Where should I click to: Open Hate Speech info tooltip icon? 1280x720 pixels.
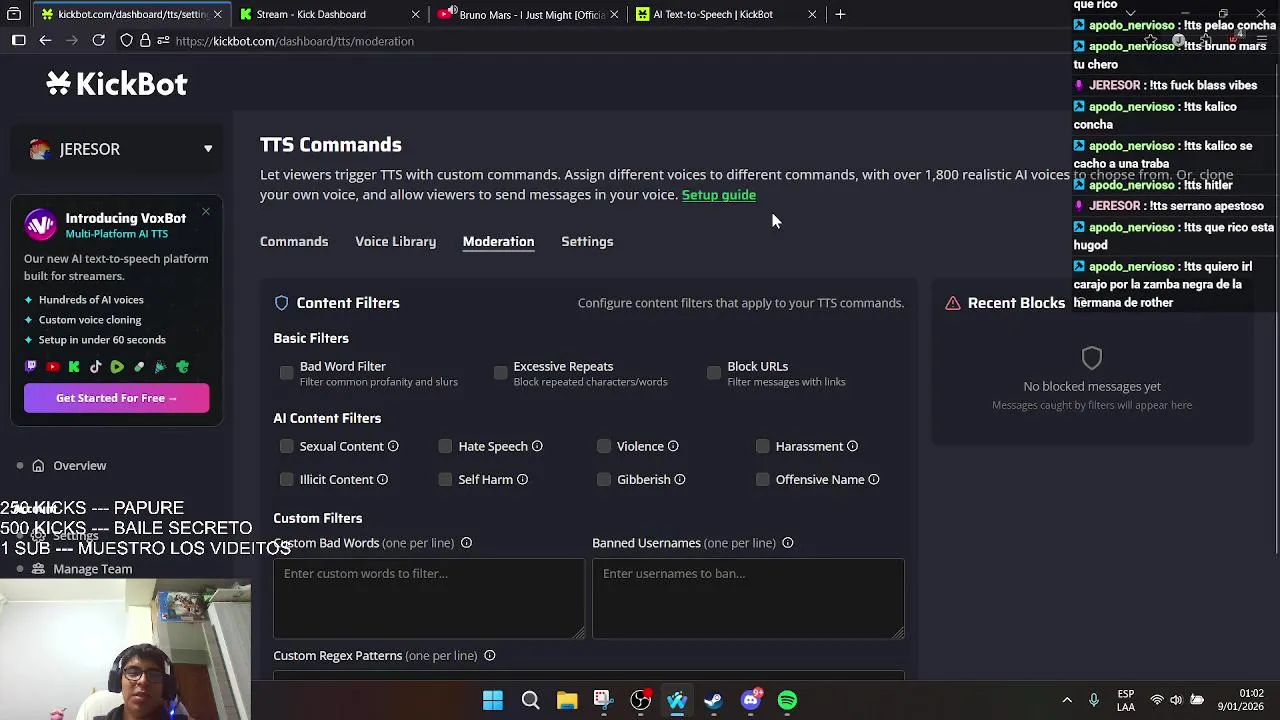click(x=537, y=446)
